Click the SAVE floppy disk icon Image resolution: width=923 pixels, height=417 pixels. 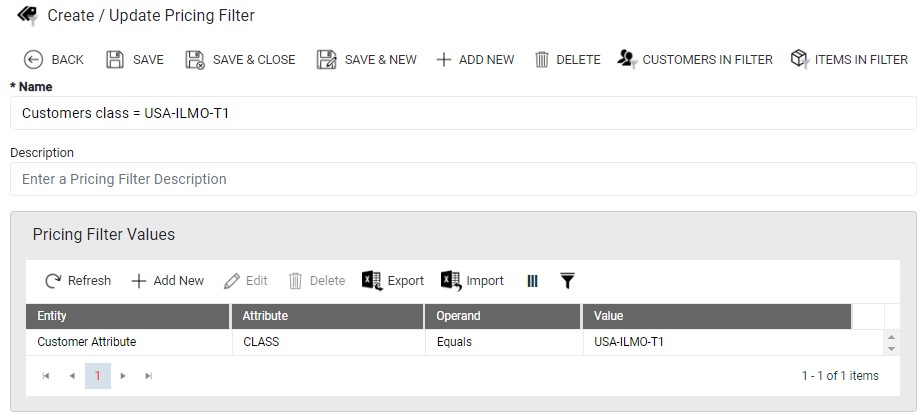[x=115, y=59]
